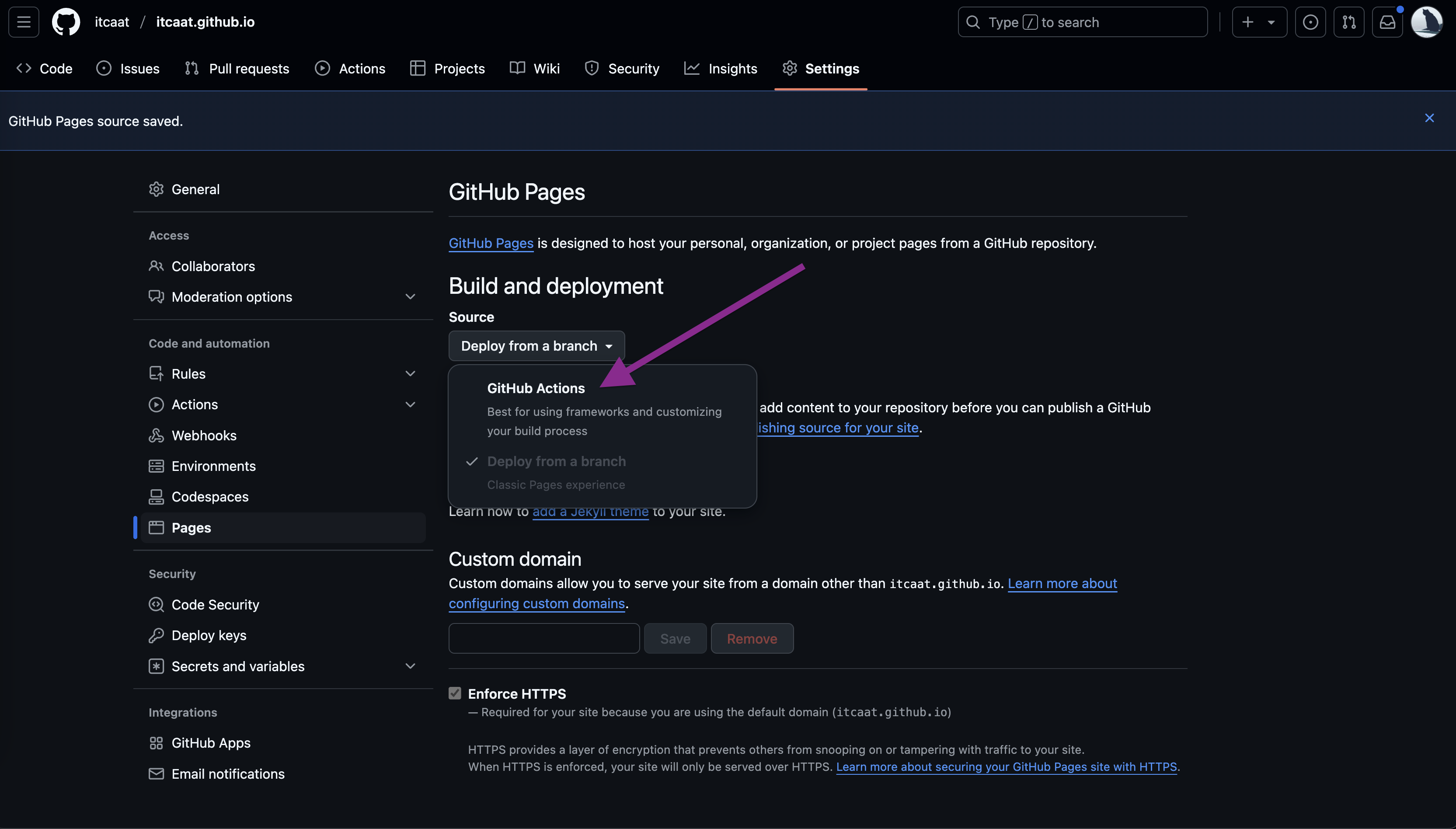Select Pages in the sidebar

point(283,527)
